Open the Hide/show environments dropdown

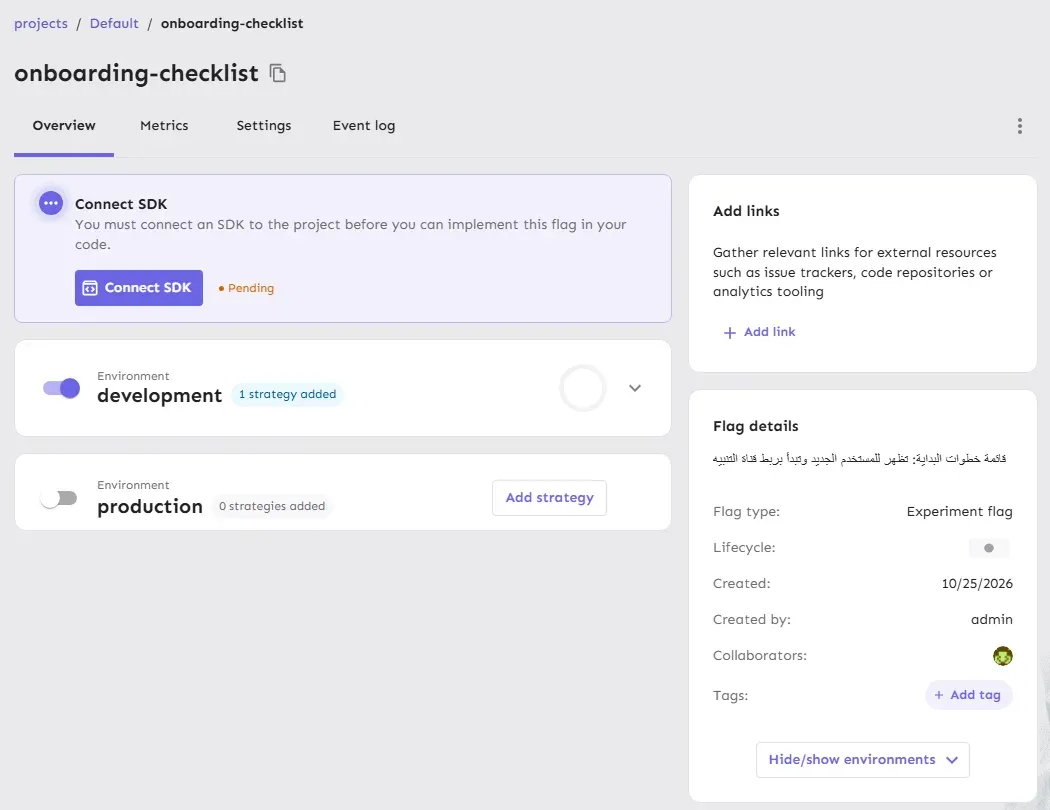click(862, 760)
